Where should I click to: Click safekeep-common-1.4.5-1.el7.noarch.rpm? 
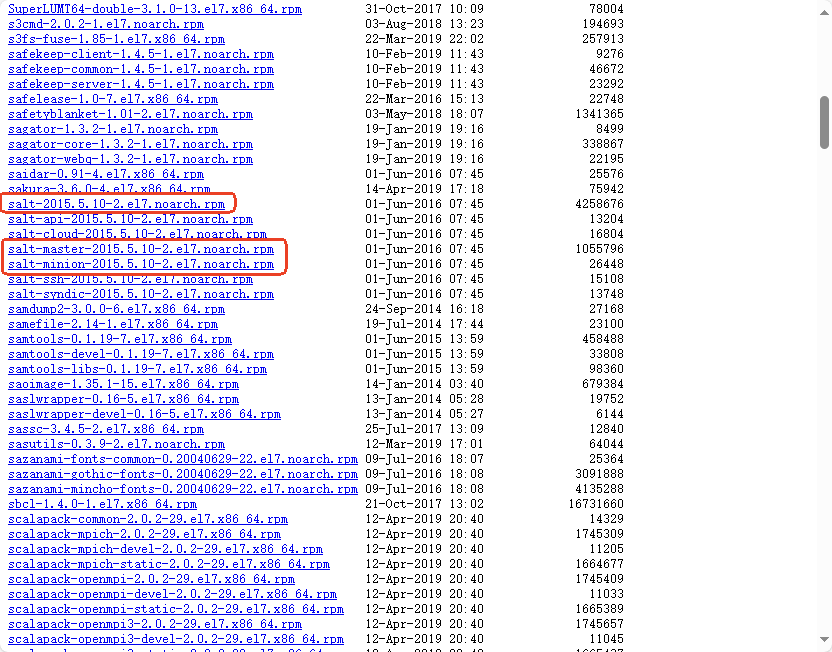(141, 69)
